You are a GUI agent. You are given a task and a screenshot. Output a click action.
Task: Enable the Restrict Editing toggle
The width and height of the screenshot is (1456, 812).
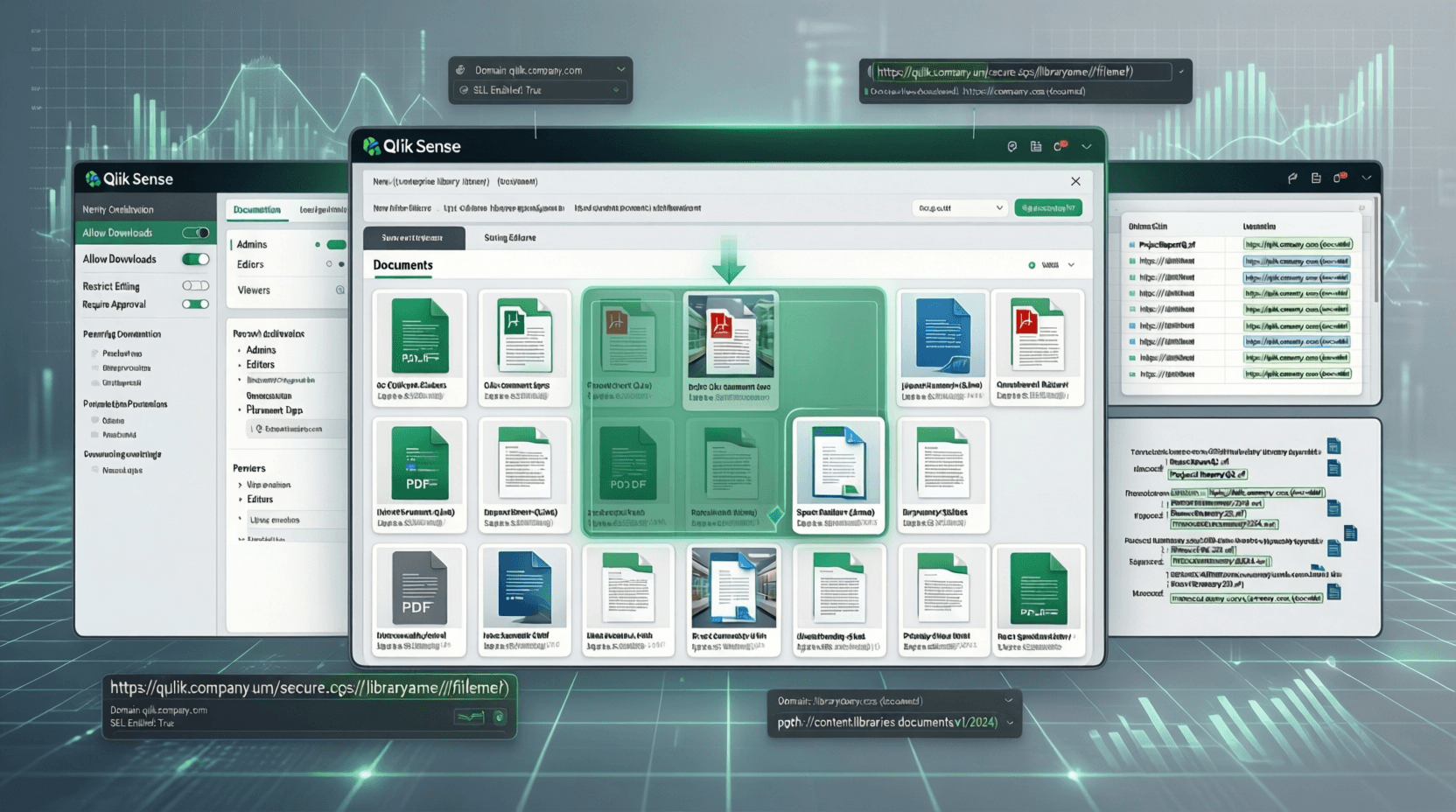pyautogui.click(x=196, y=286)
